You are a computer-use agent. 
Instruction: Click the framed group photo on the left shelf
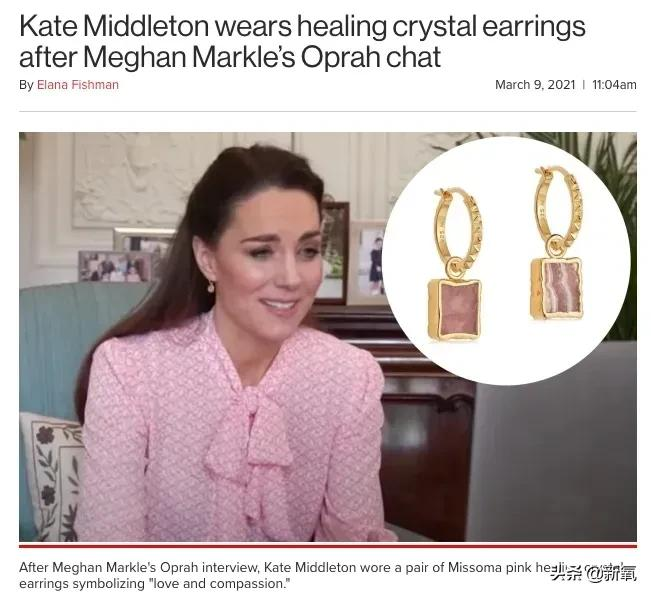(115, 266)
